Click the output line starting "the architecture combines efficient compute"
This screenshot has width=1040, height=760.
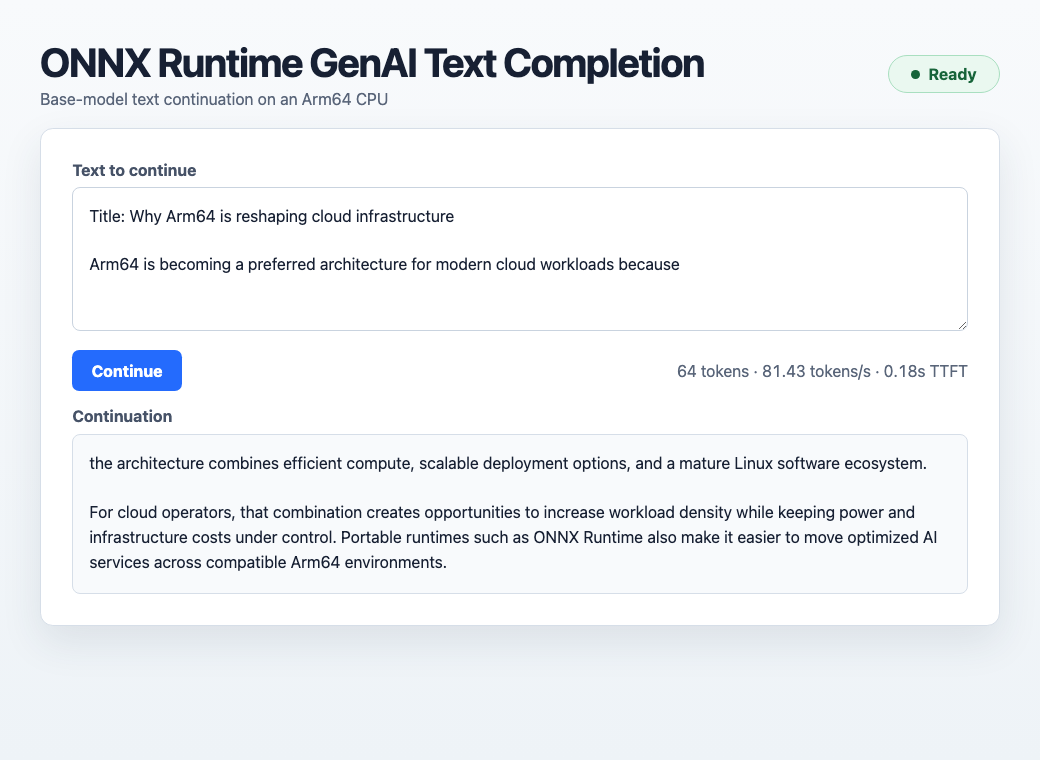click(x=507, y=464)
